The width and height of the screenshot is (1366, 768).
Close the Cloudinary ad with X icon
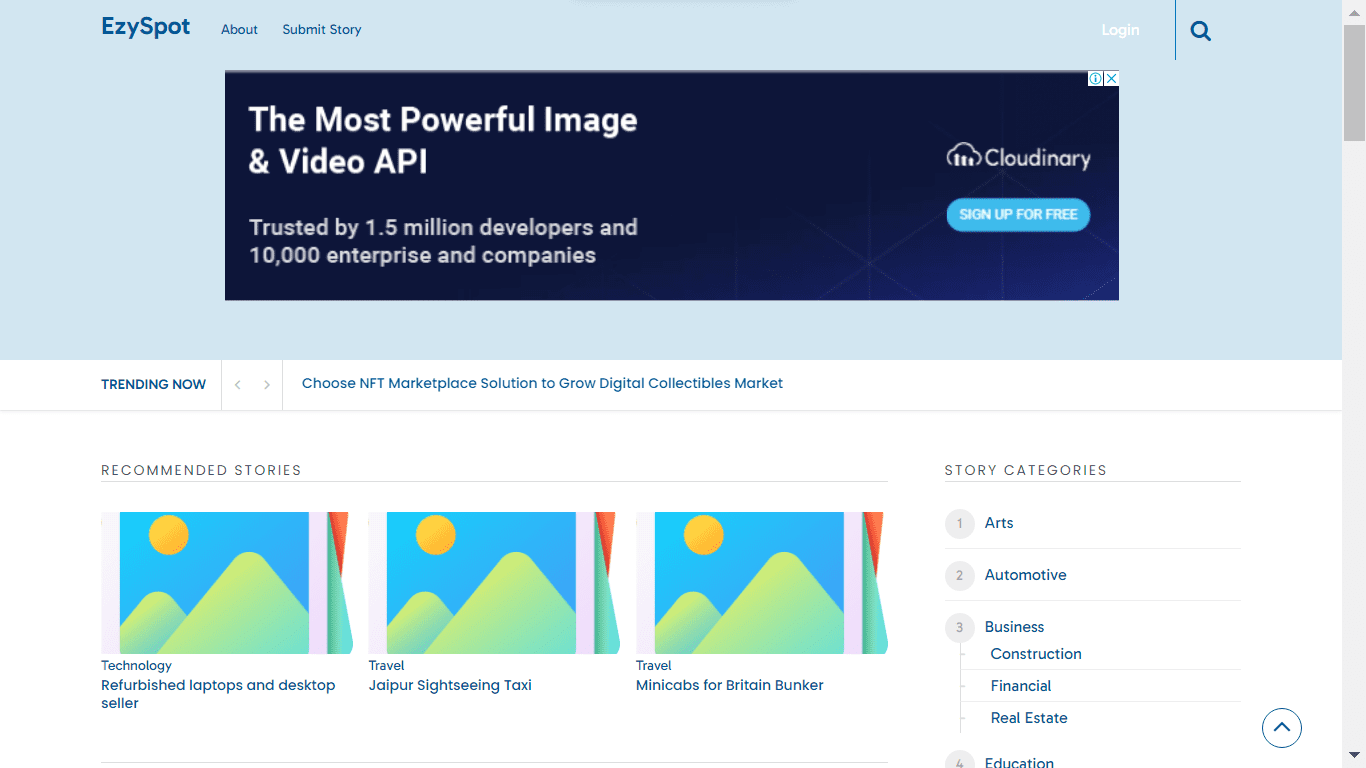tap(1111, 78)
